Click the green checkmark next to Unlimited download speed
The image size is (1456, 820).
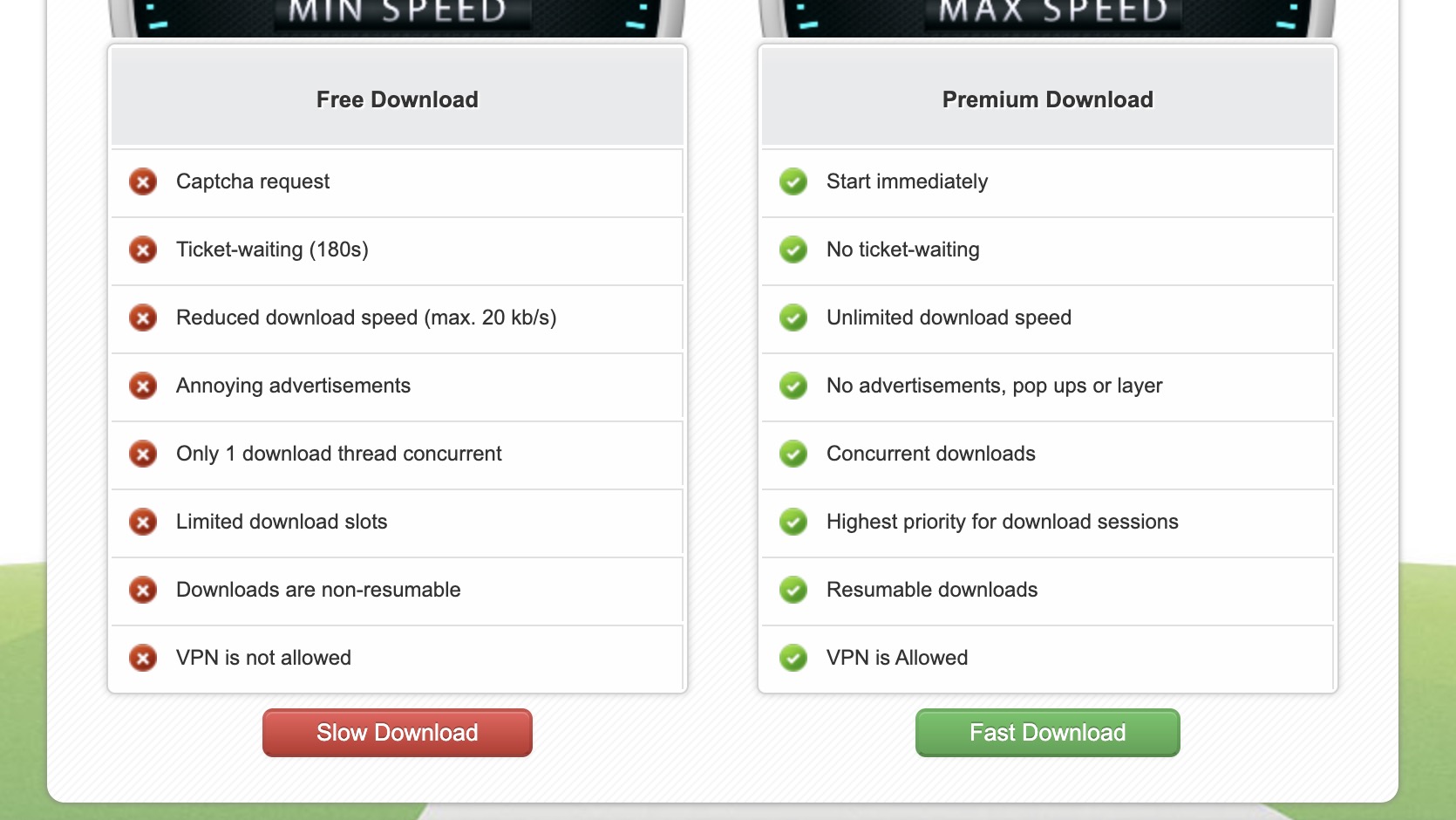tap(793, 318)
